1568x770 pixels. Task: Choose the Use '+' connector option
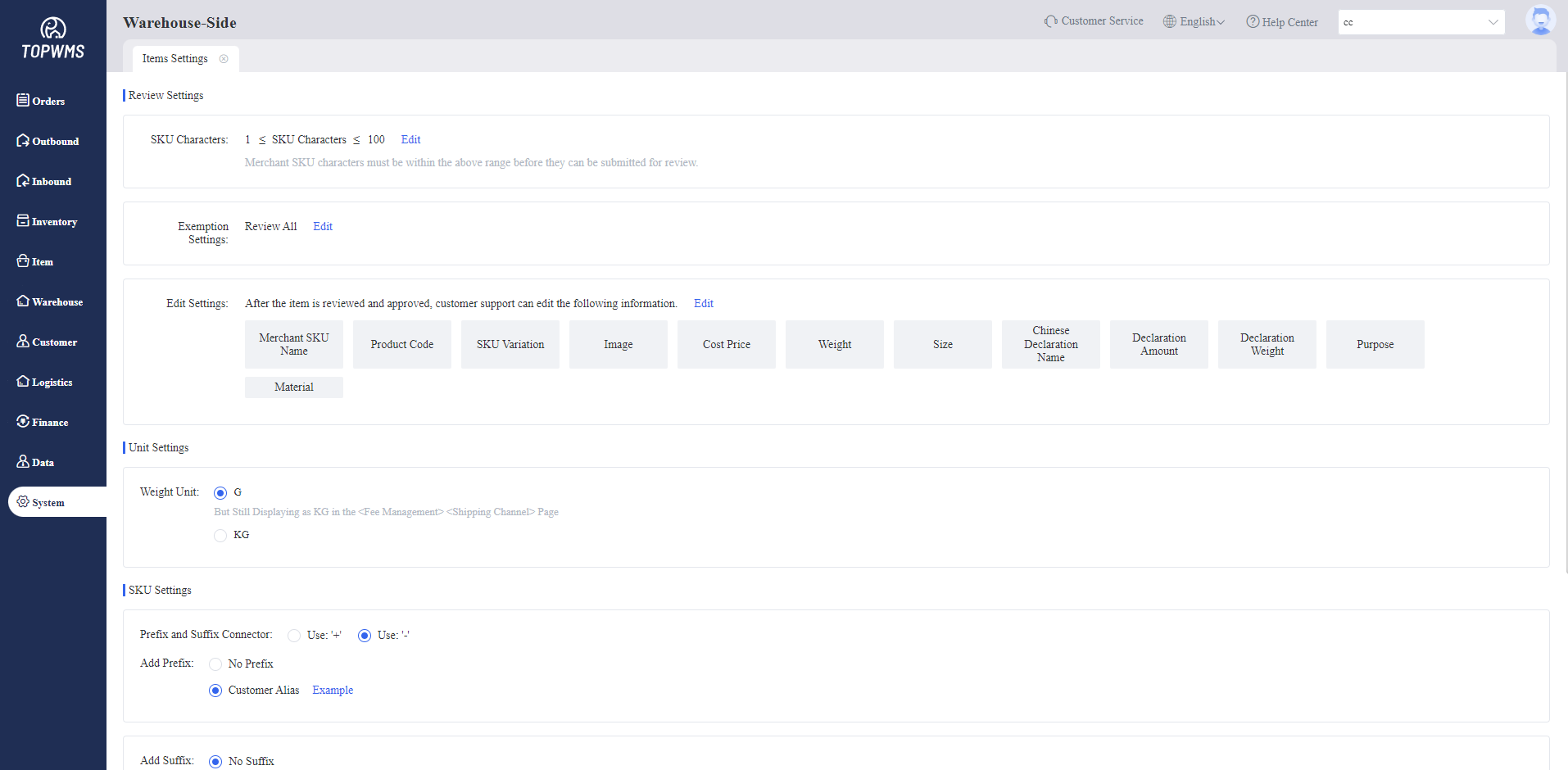pos(294,636)
